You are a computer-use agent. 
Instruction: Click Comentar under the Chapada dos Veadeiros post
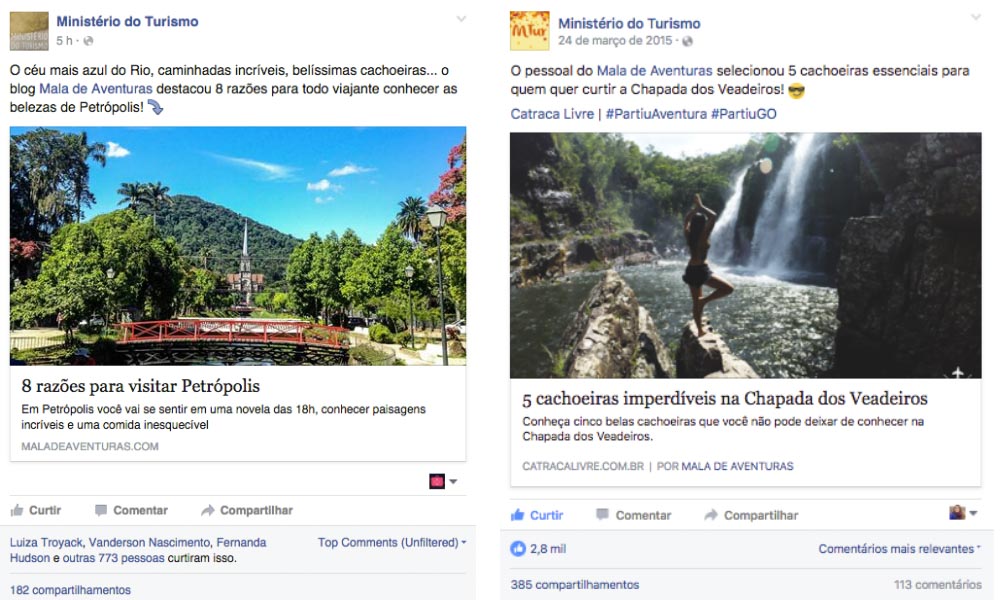point(633,515)
